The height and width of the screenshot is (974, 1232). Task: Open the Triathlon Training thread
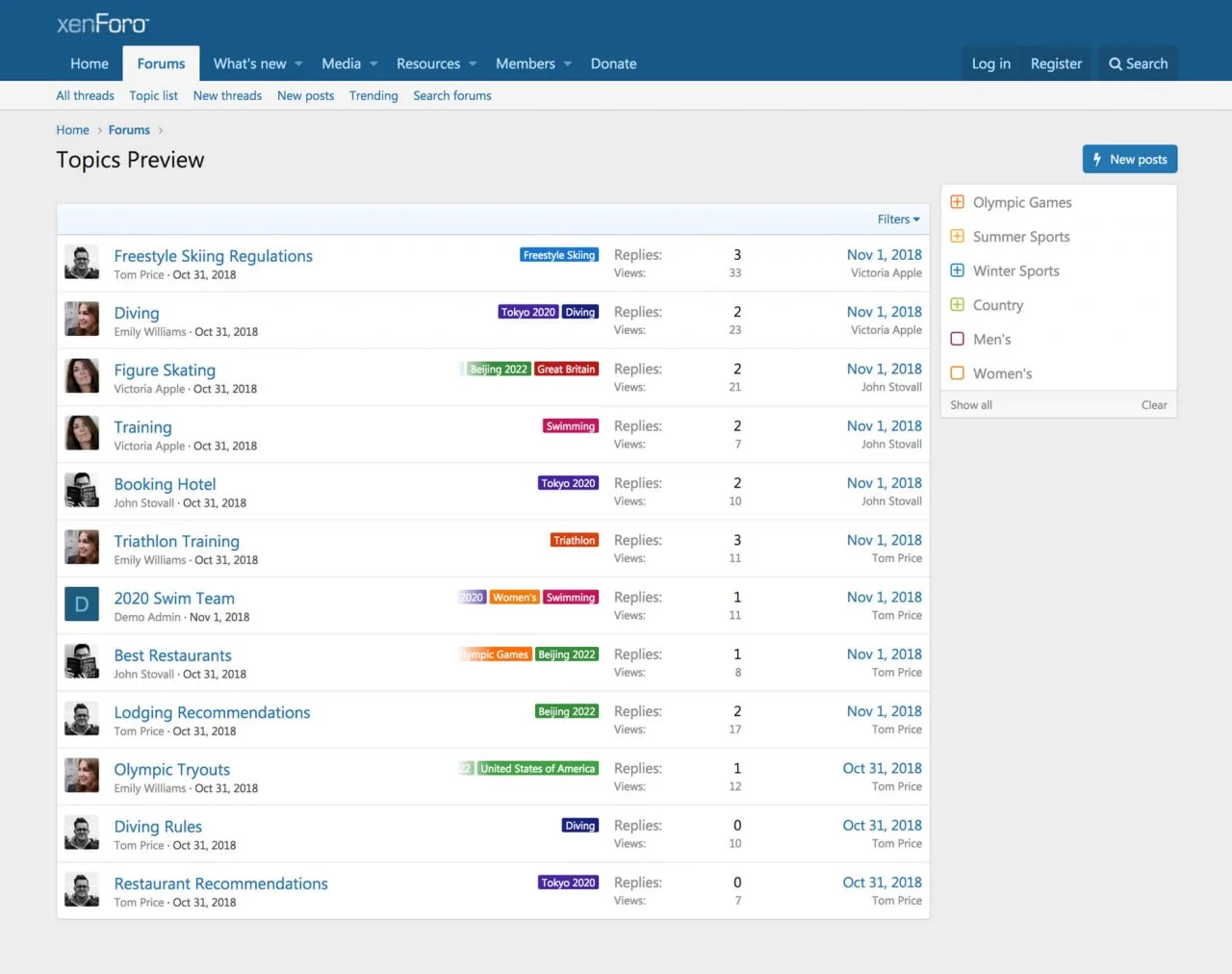pos(176,541)
